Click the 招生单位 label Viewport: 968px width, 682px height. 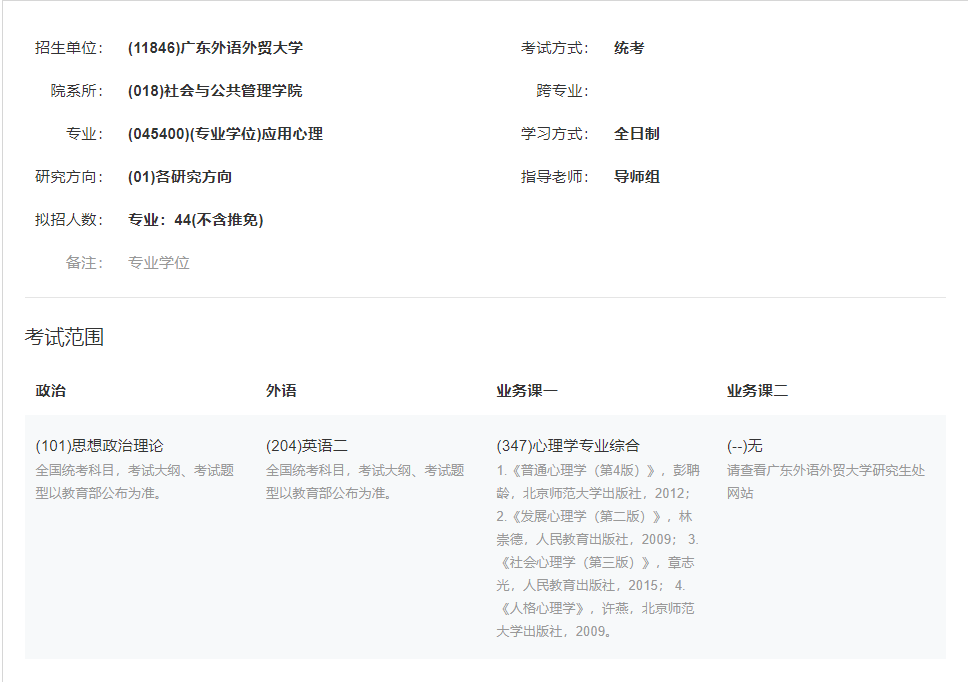pyautogui.click(x=69, y=48)
